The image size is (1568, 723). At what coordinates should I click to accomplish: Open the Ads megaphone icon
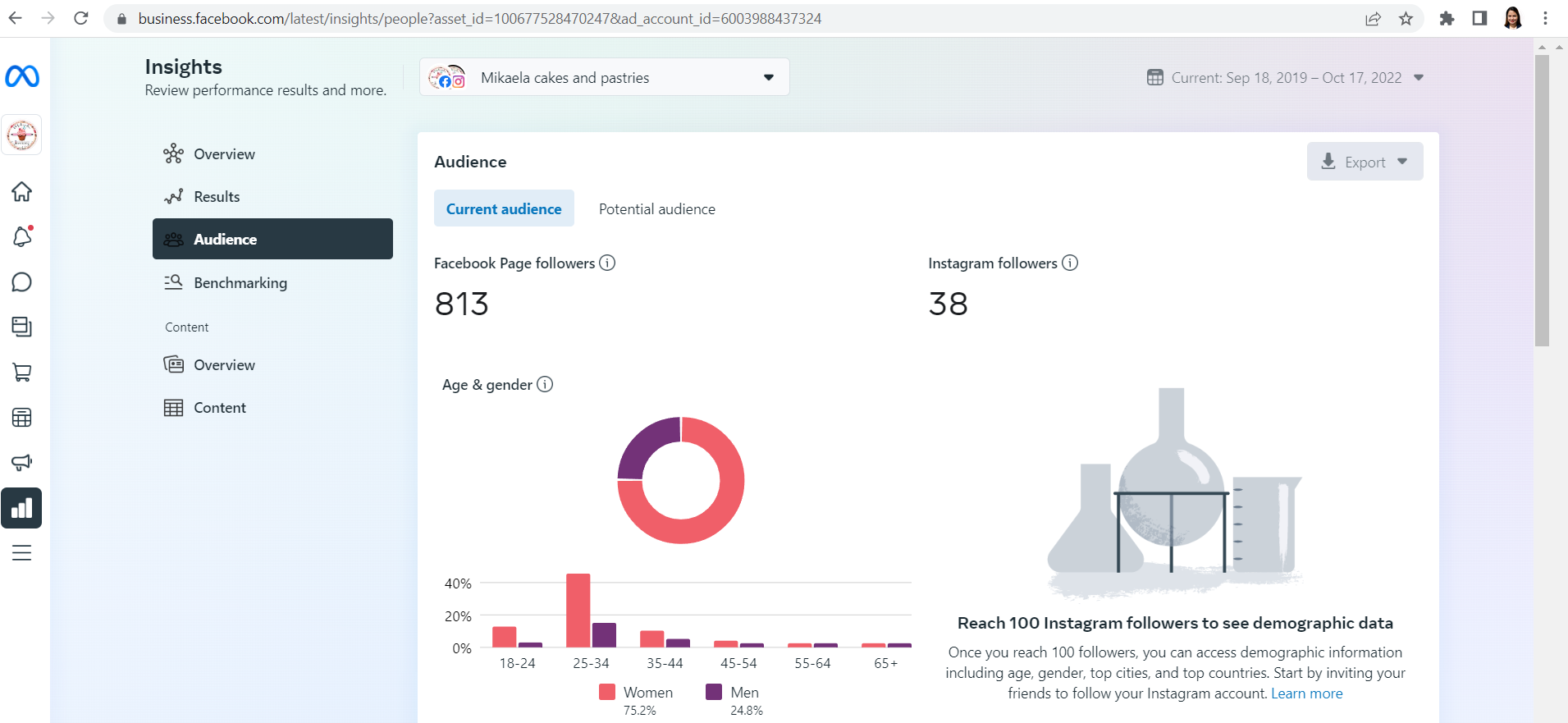pyautogui.click(x=22, y=462)
